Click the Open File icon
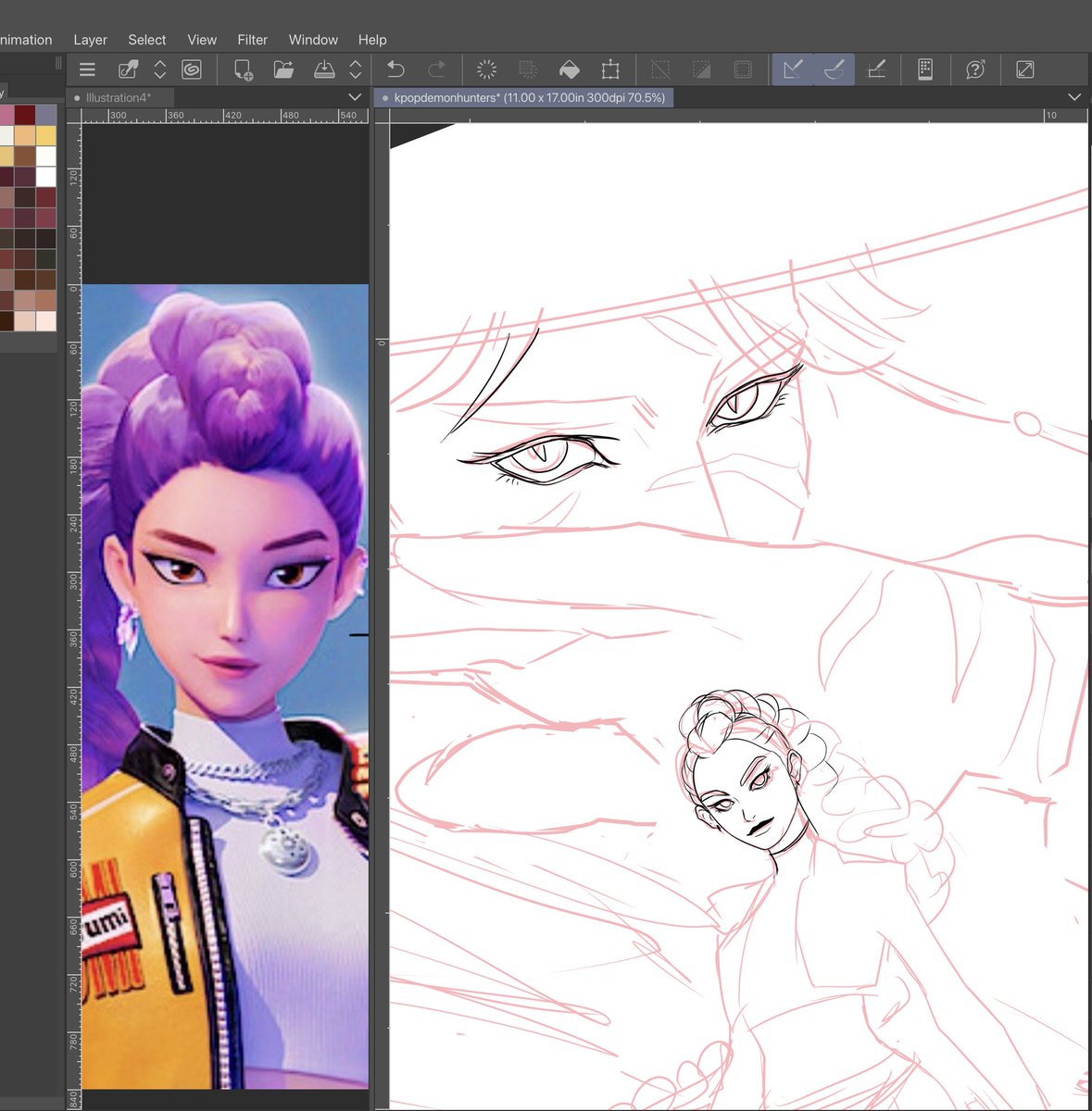This screenshot has height=1111, width=1092. tap(283, 69)
